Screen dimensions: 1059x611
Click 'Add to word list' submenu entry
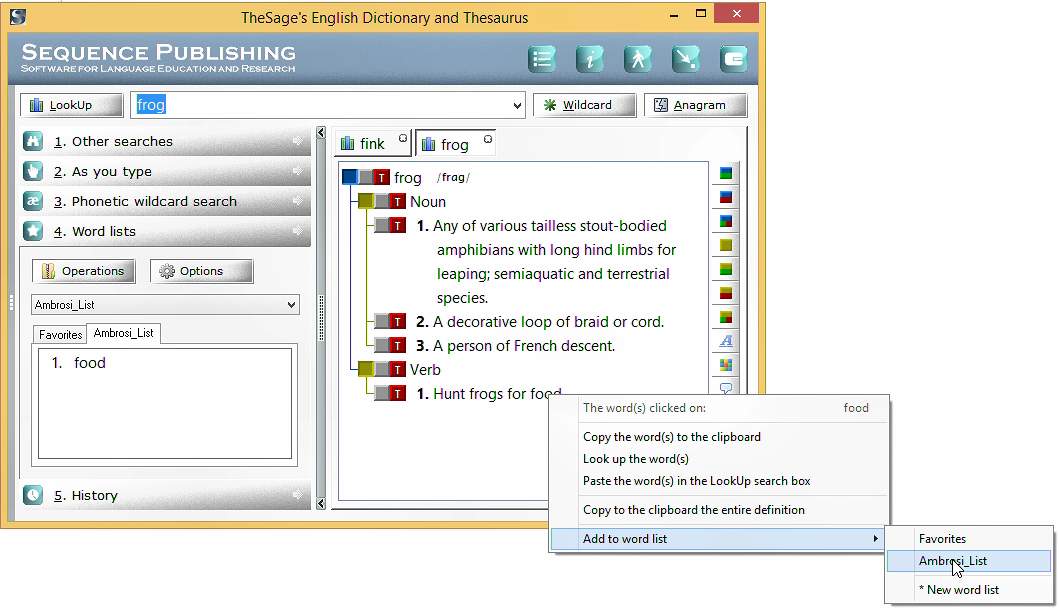(717, 539)
